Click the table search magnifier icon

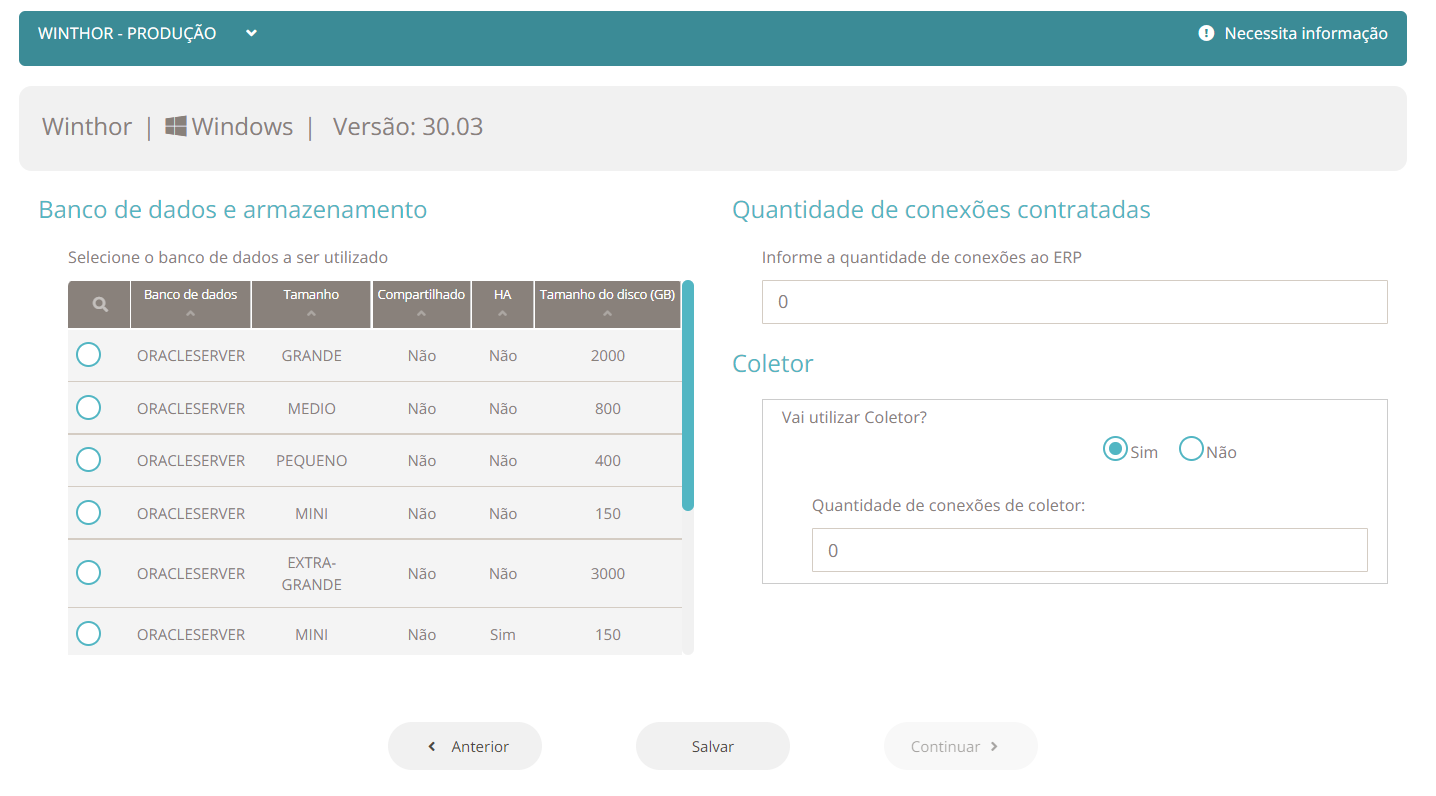pos(100,305)
